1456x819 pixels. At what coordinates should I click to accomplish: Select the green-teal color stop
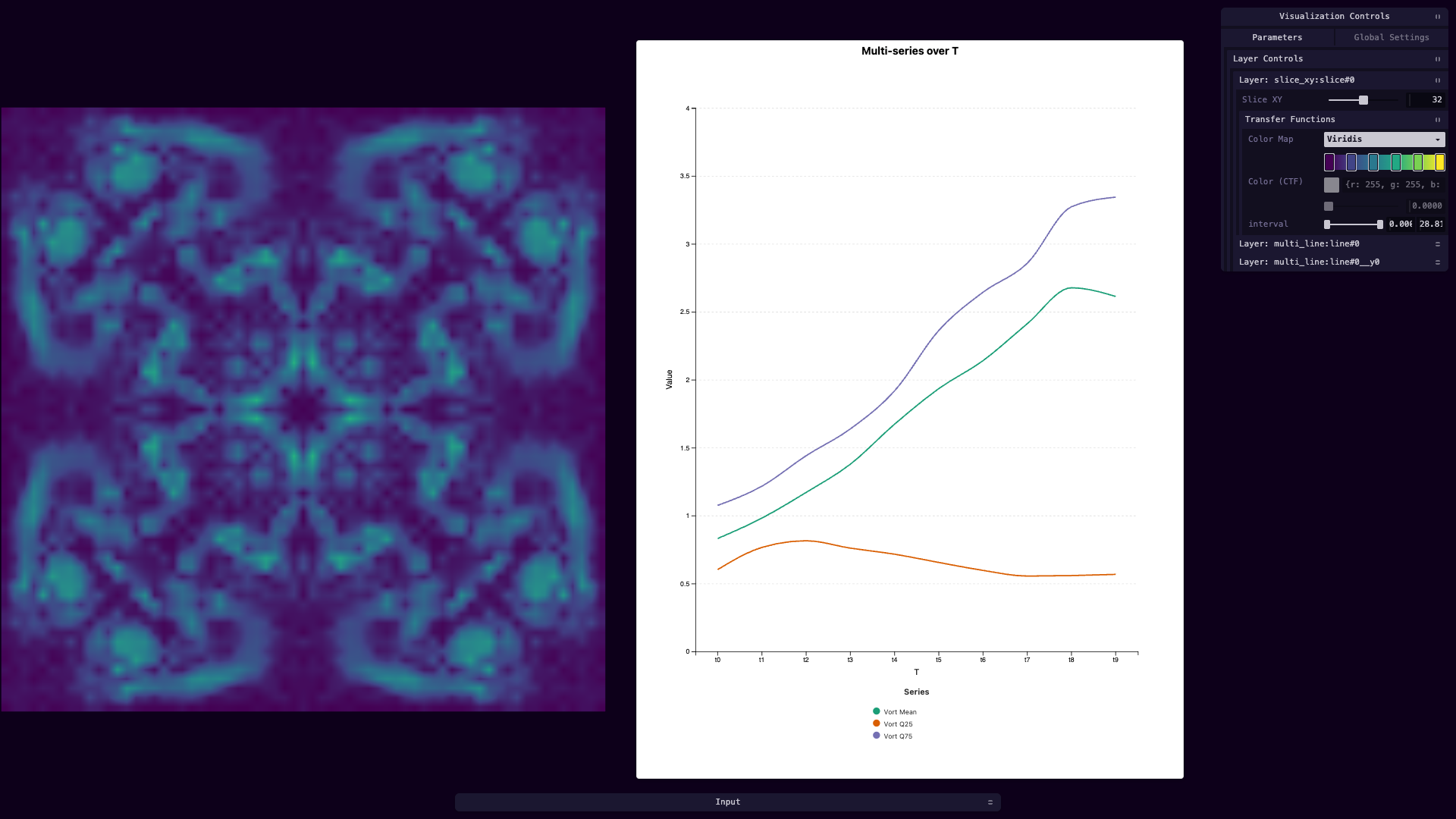[1396, 162]
